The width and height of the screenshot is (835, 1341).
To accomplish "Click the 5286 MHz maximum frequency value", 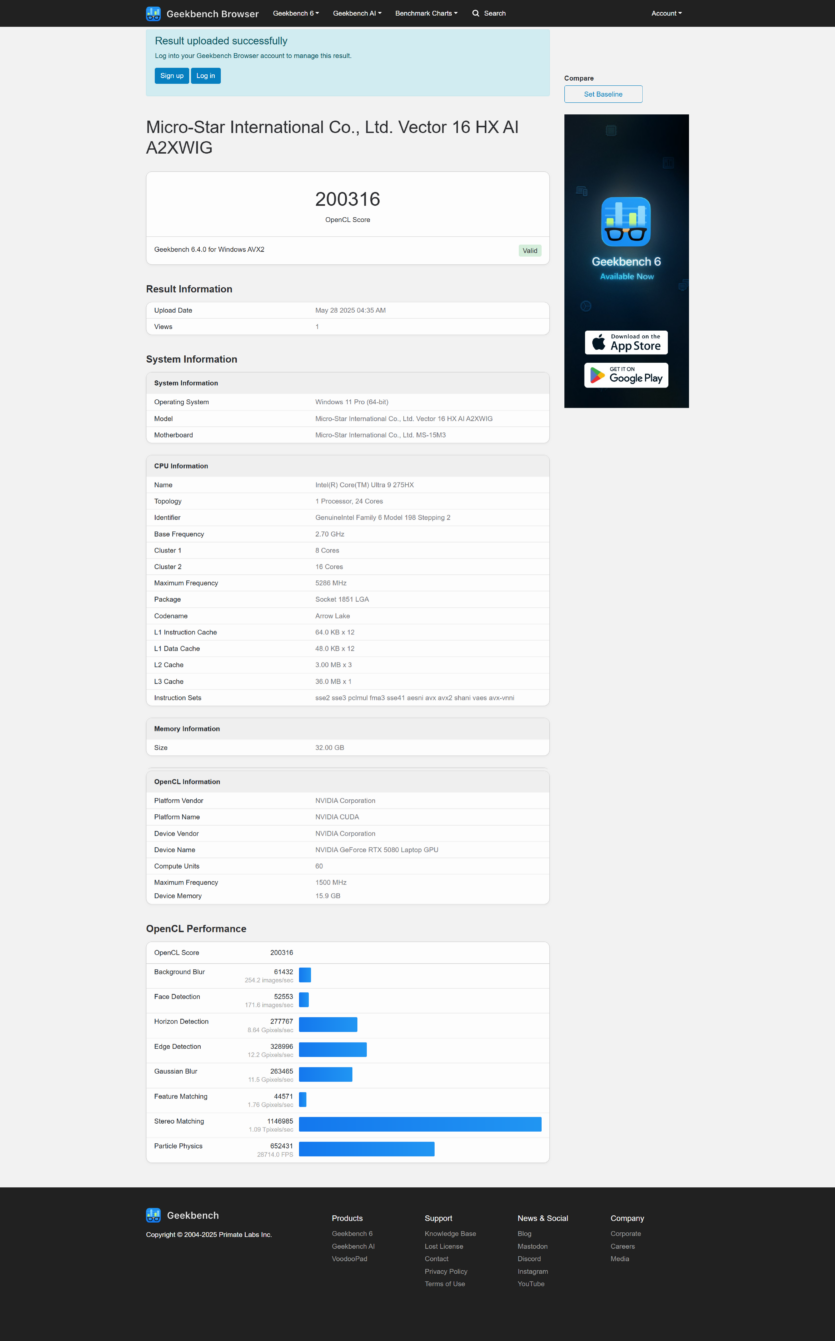I will click(333, 583).
